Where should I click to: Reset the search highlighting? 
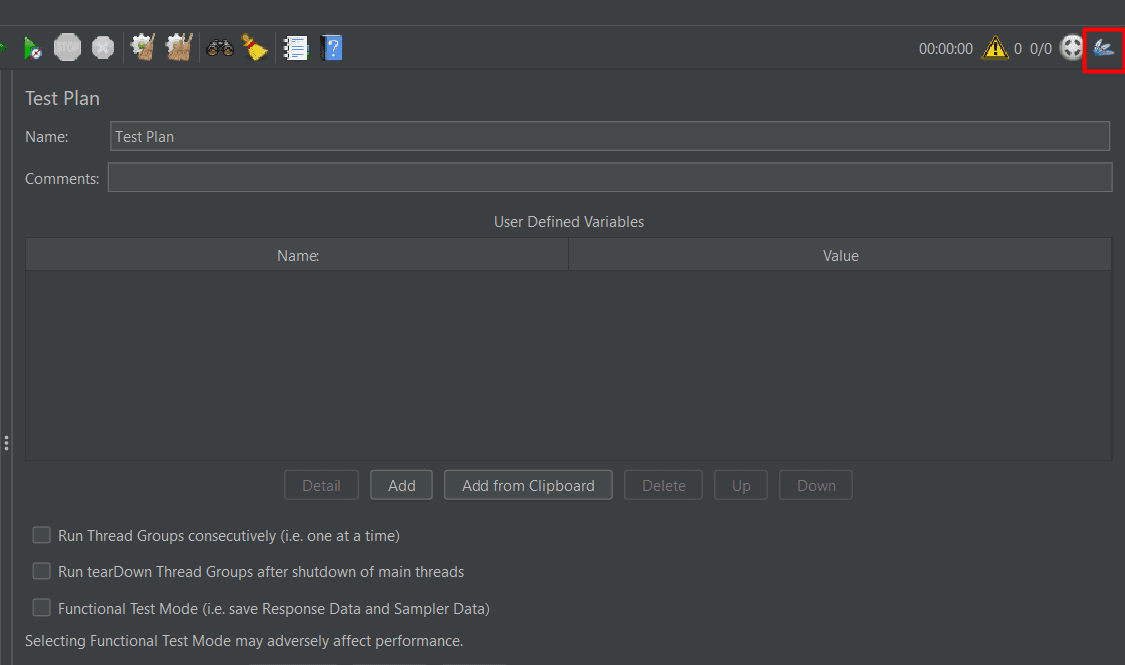pos(255,47)
